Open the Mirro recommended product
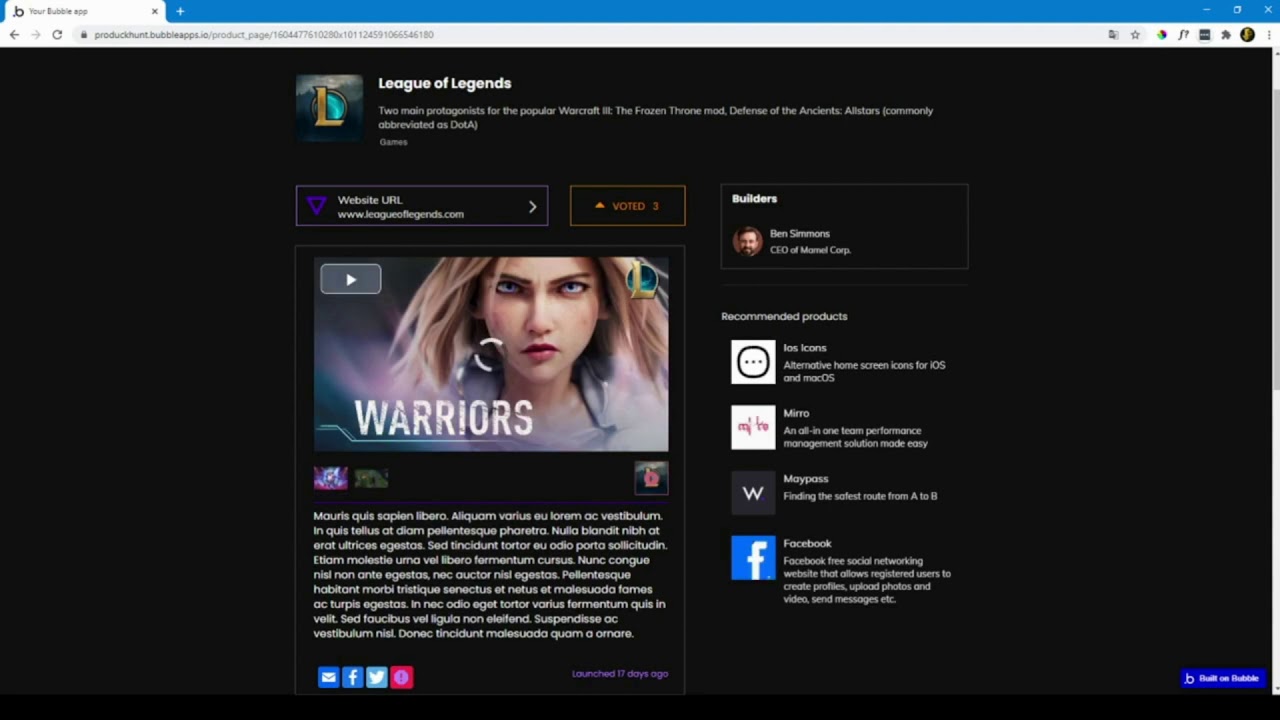The image size is (1280, 720). click(x=796, y=413)
